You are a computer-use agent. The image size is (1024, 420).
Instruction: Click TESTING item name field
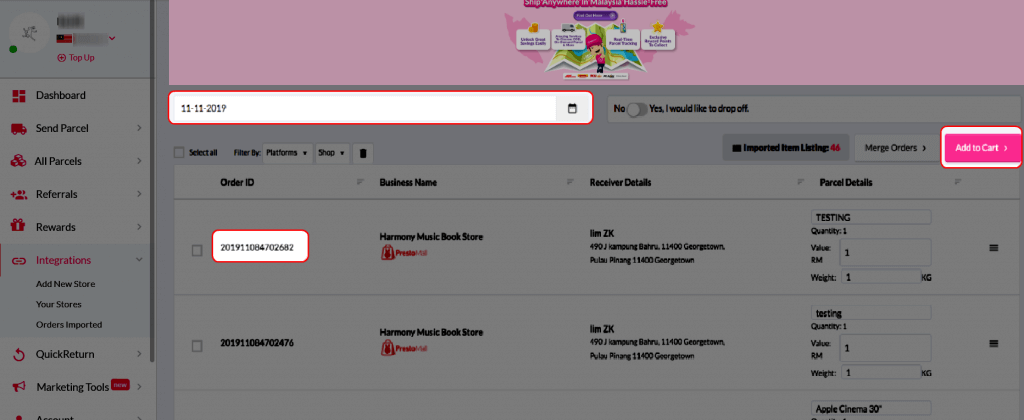point(871,218)
